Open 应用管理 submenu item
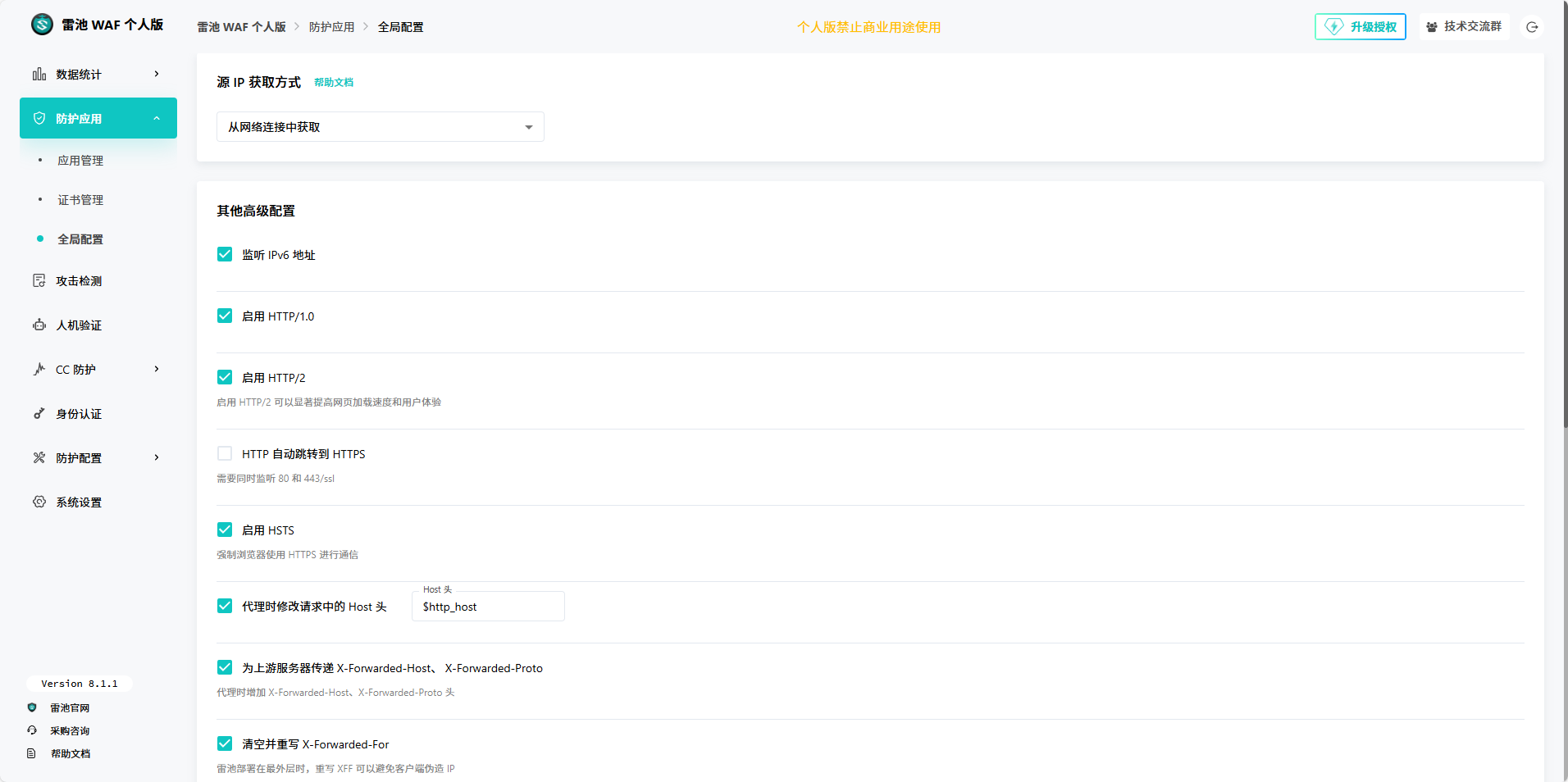The height and width of the screenshot is (782, 1568). [80, 161]
